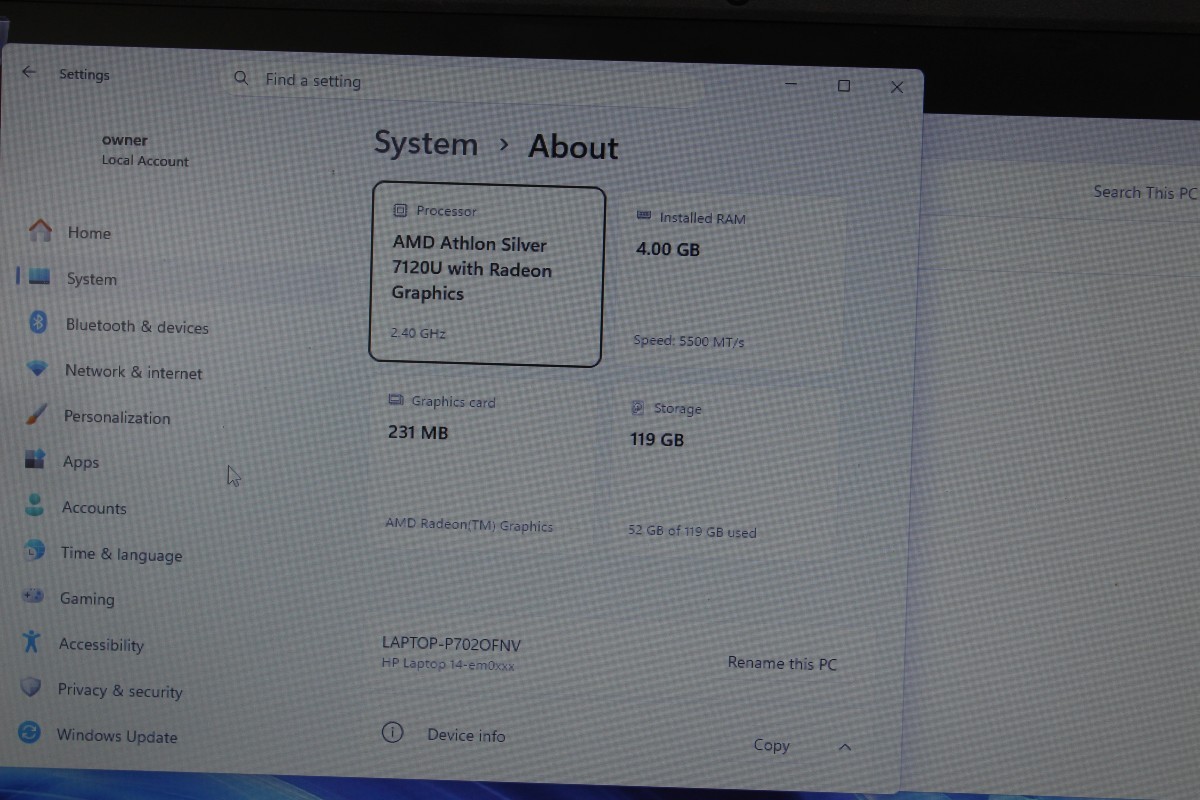The height and width of the screenshot is (800, 1200).
Task: Open Accessibility settings
Action: click(x=101, y=645)
